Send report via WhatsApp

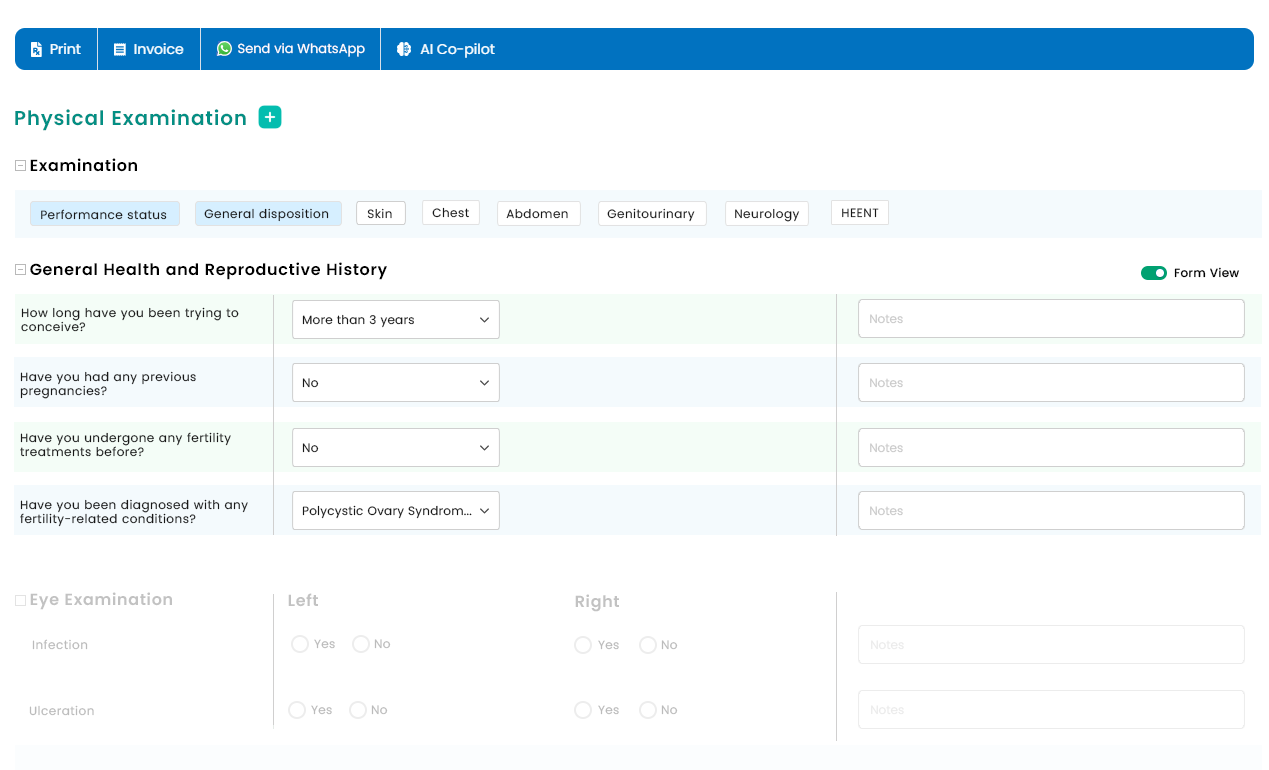(290, 49)
